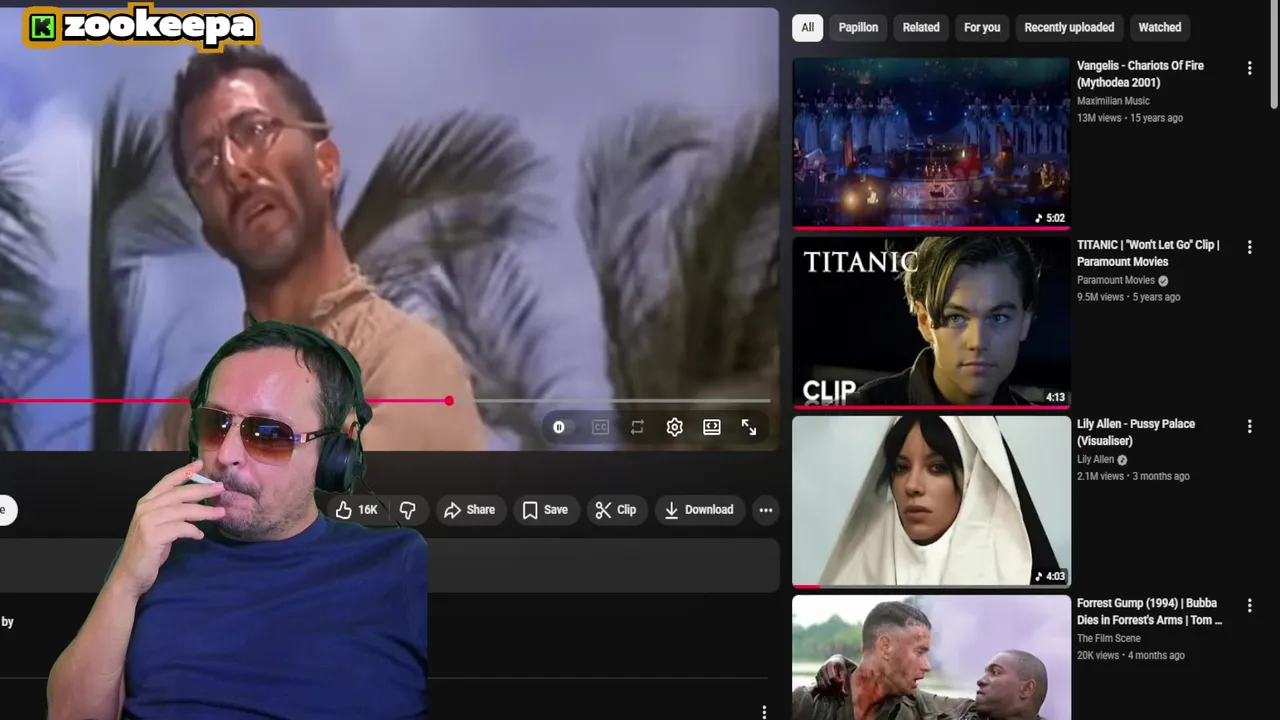Enter fullscreen with the expand arrows

click(749, 427)
